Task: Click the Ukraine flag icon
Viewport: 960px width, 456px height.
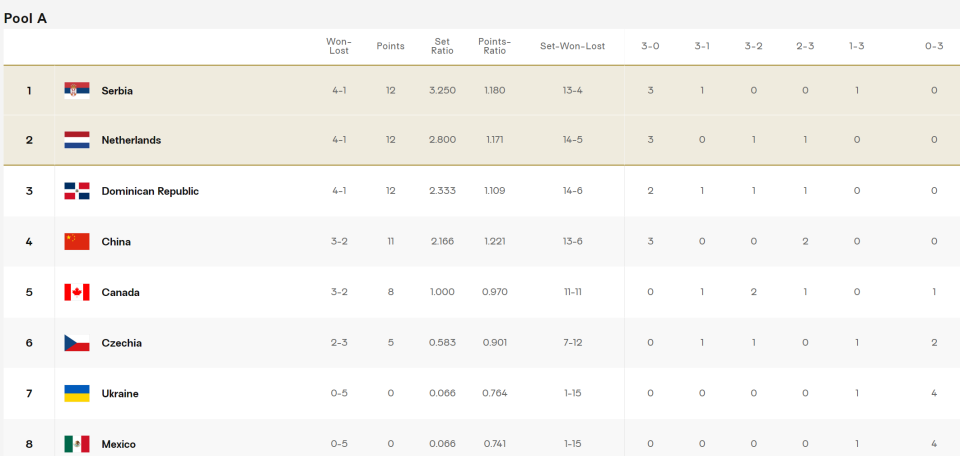Action: click(x=77, y=394)
